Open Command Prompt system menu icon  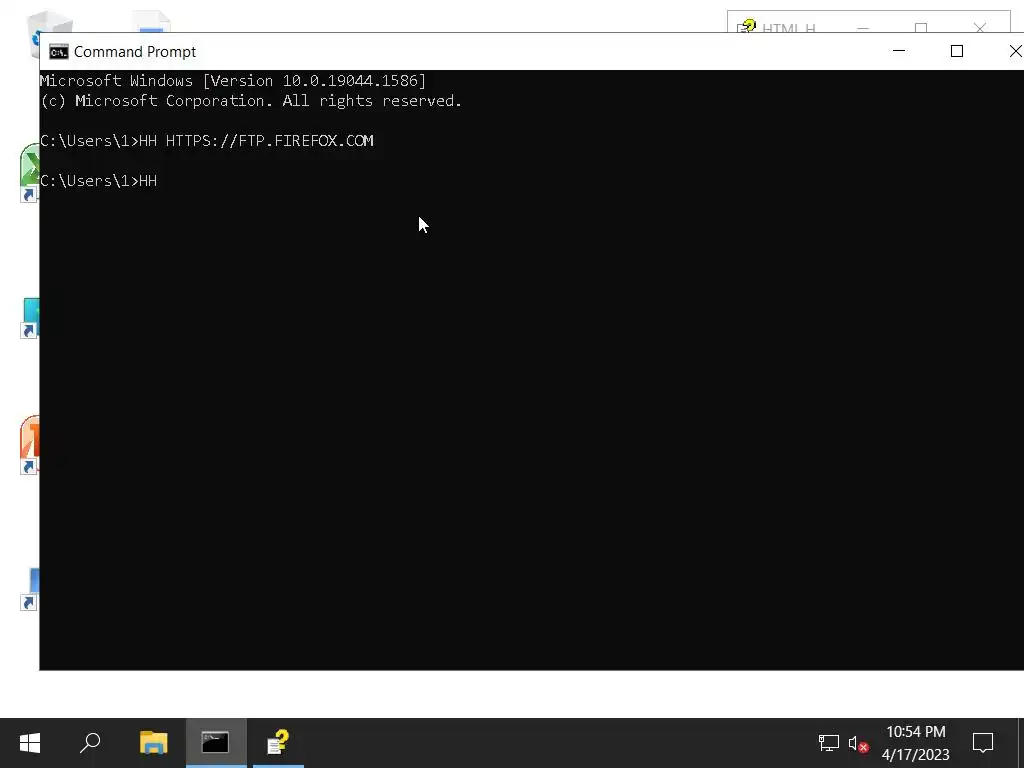click(59, 52)
